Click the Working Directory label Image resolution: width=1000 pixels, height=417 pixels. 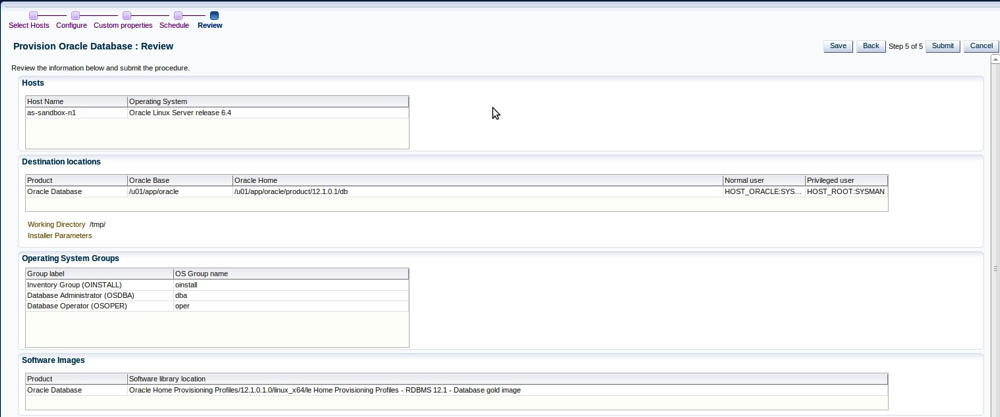pyautogui.click(x=56, y=224)
